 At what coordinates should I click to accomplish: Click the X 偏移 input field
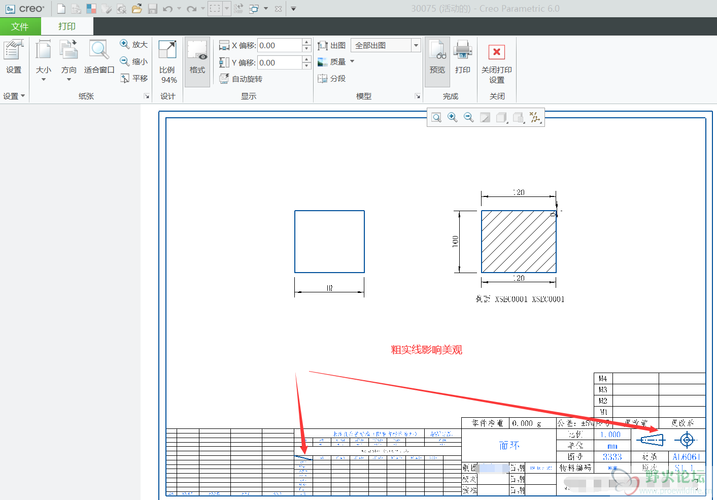pyautogui.click(x=279, y=45)
